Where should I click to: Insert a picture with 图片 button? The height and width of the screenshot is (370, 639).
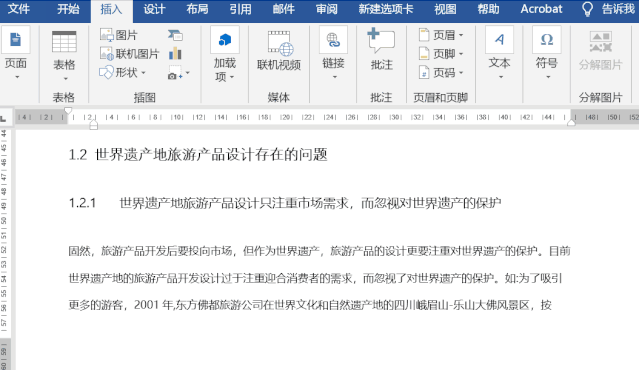click(119, 35)
